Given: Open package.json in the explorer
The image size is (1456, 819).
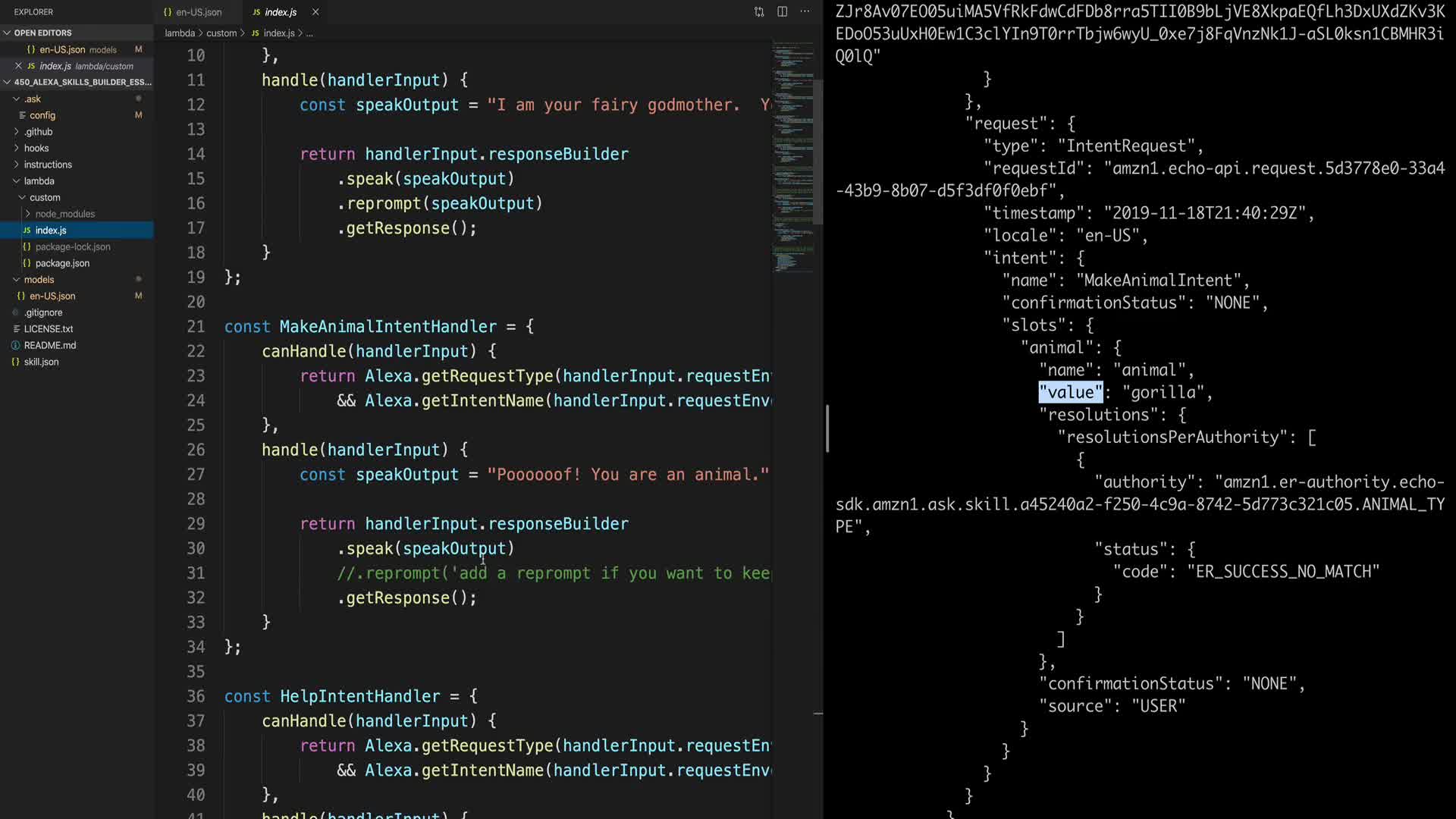Looking at the screenshot, I should (62, 263).
